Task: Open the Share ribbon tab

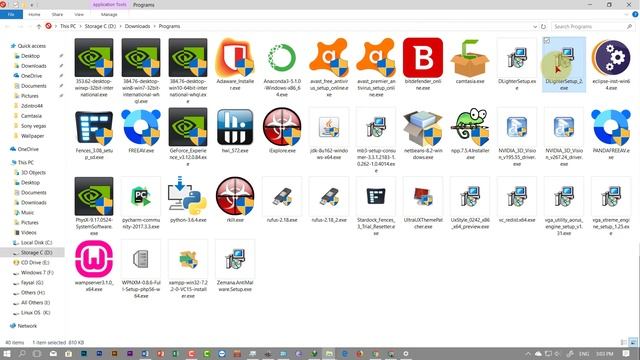Action: (x=57, y=14)
